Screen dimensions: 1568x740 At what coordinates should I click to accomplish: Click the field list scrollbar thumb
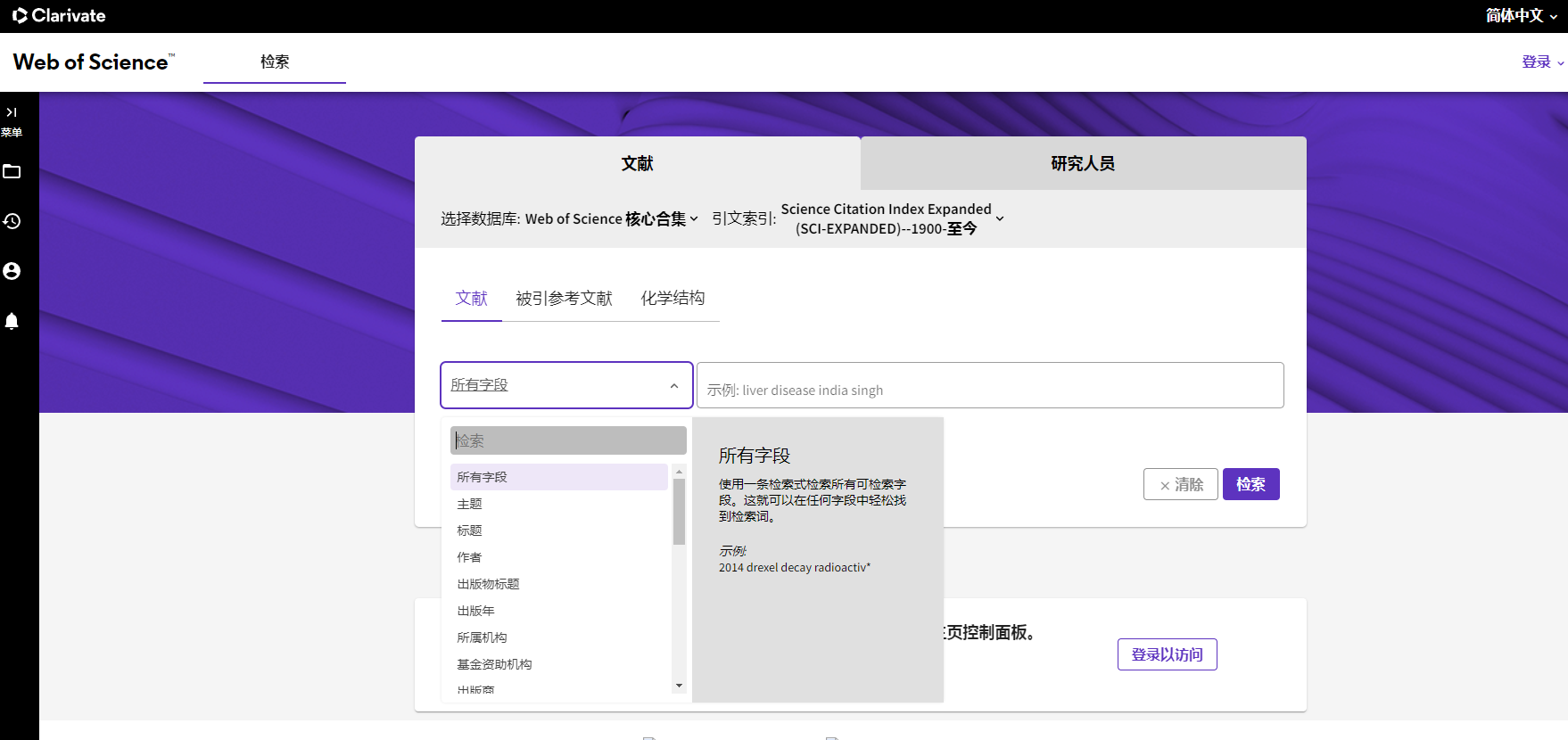tap(680, 512)
